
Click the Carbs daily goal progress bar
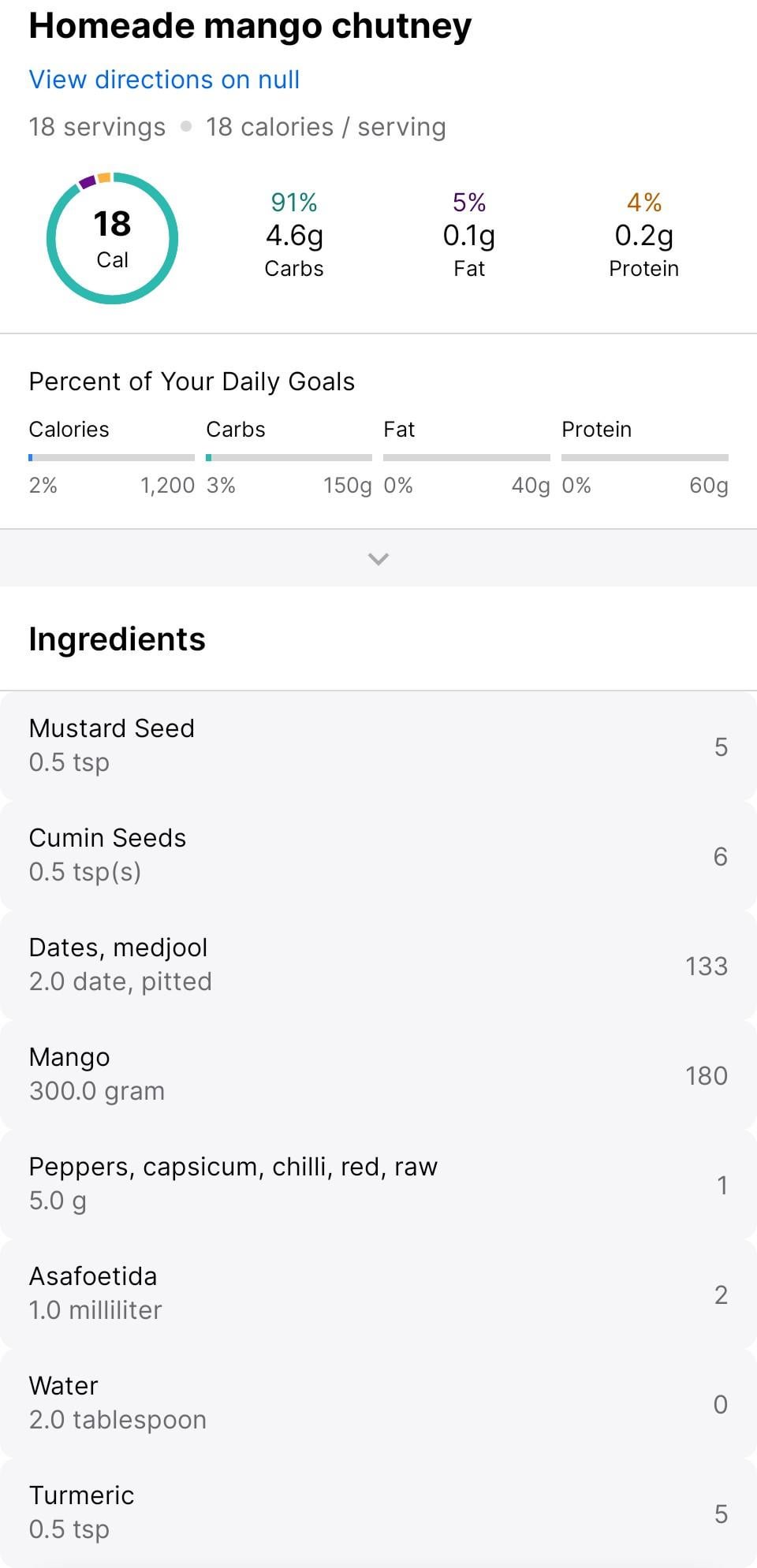pos(289,457)
